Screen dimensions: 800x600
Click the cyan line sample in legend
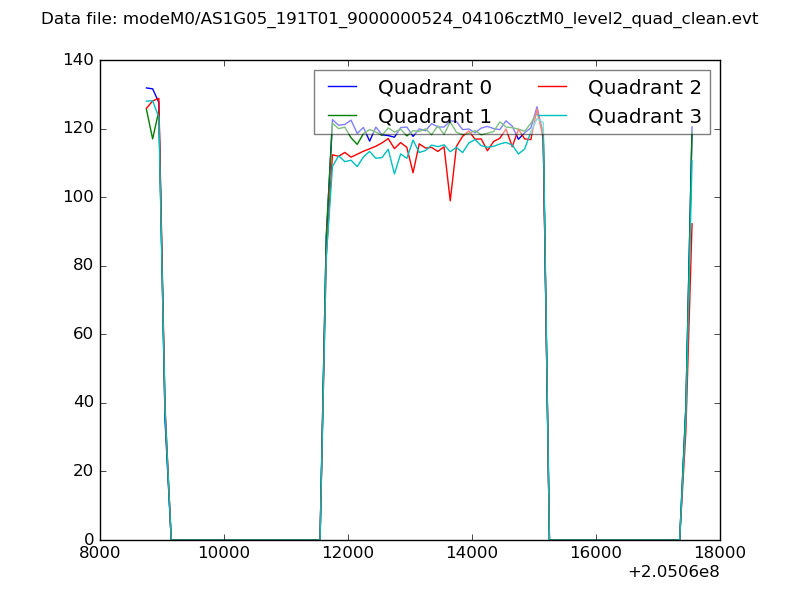coord(553,116)
